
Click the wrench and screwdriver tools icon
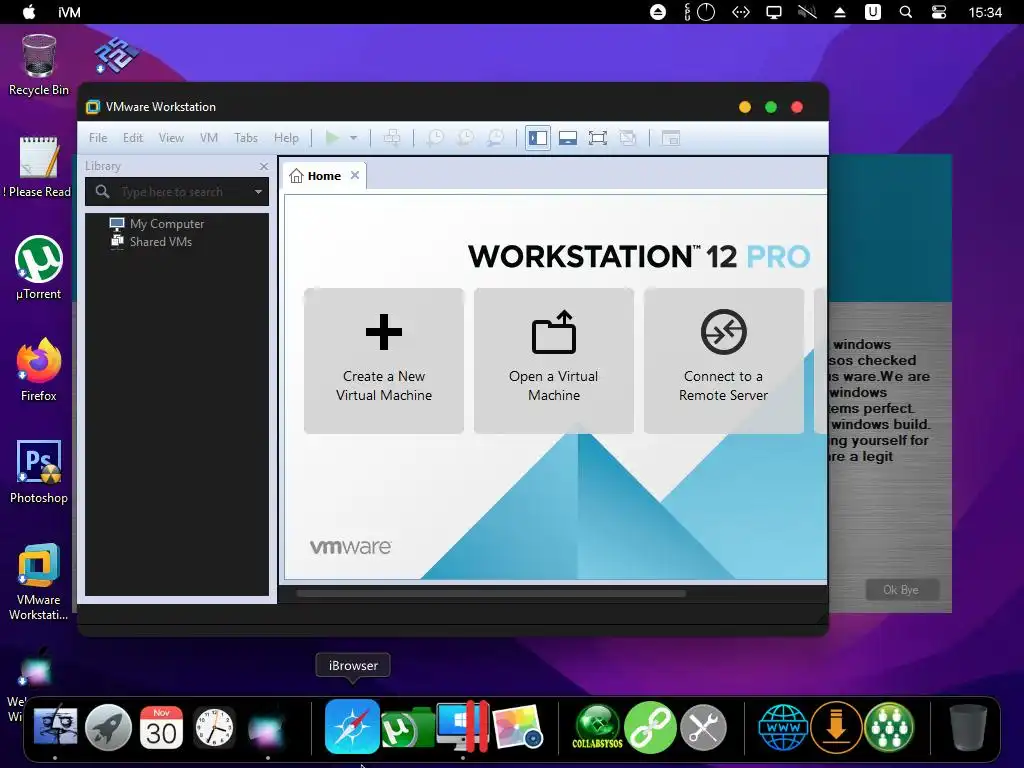703,727
